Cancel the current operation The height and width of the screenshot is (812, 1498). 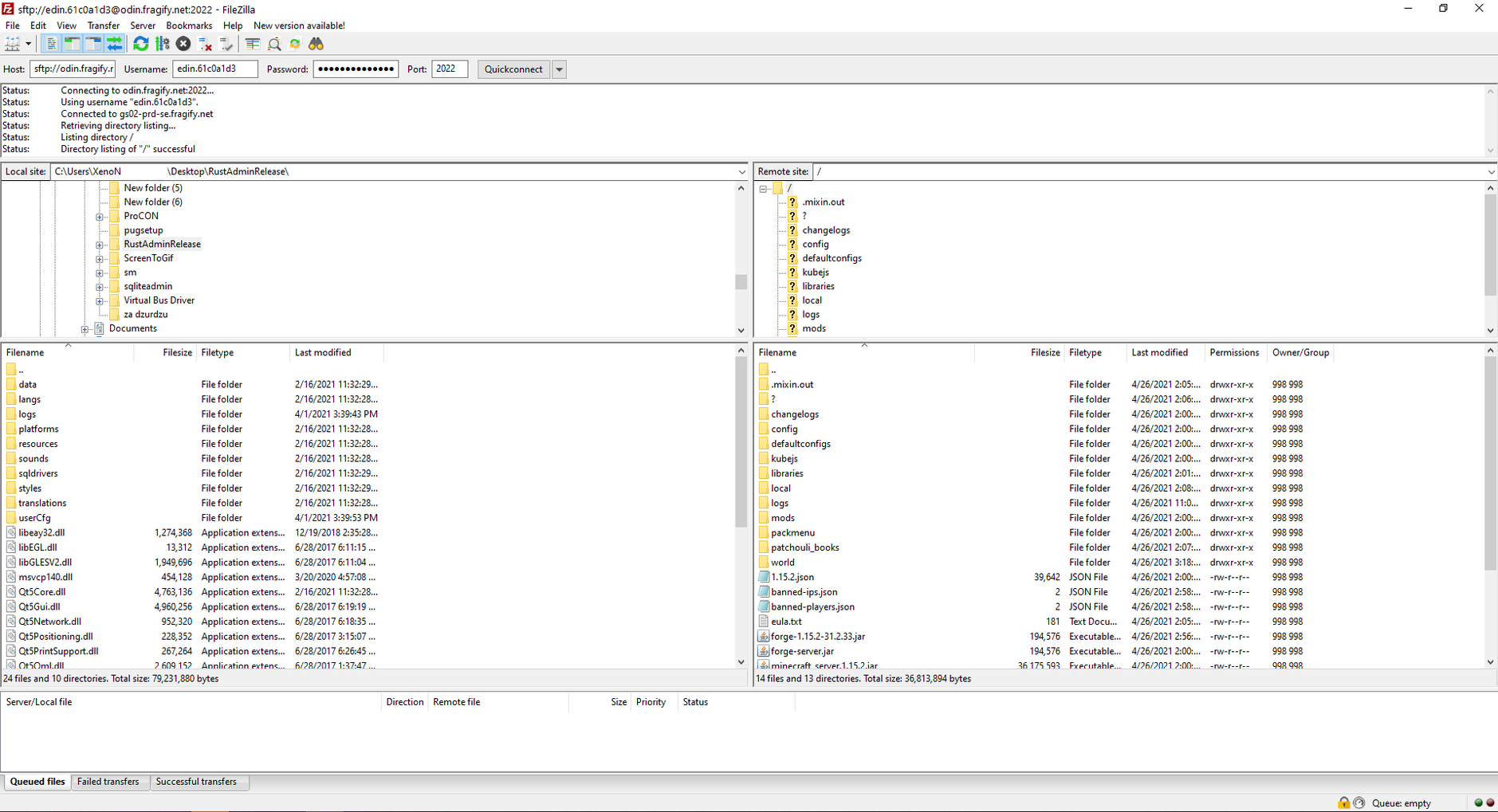click(183, 44)
